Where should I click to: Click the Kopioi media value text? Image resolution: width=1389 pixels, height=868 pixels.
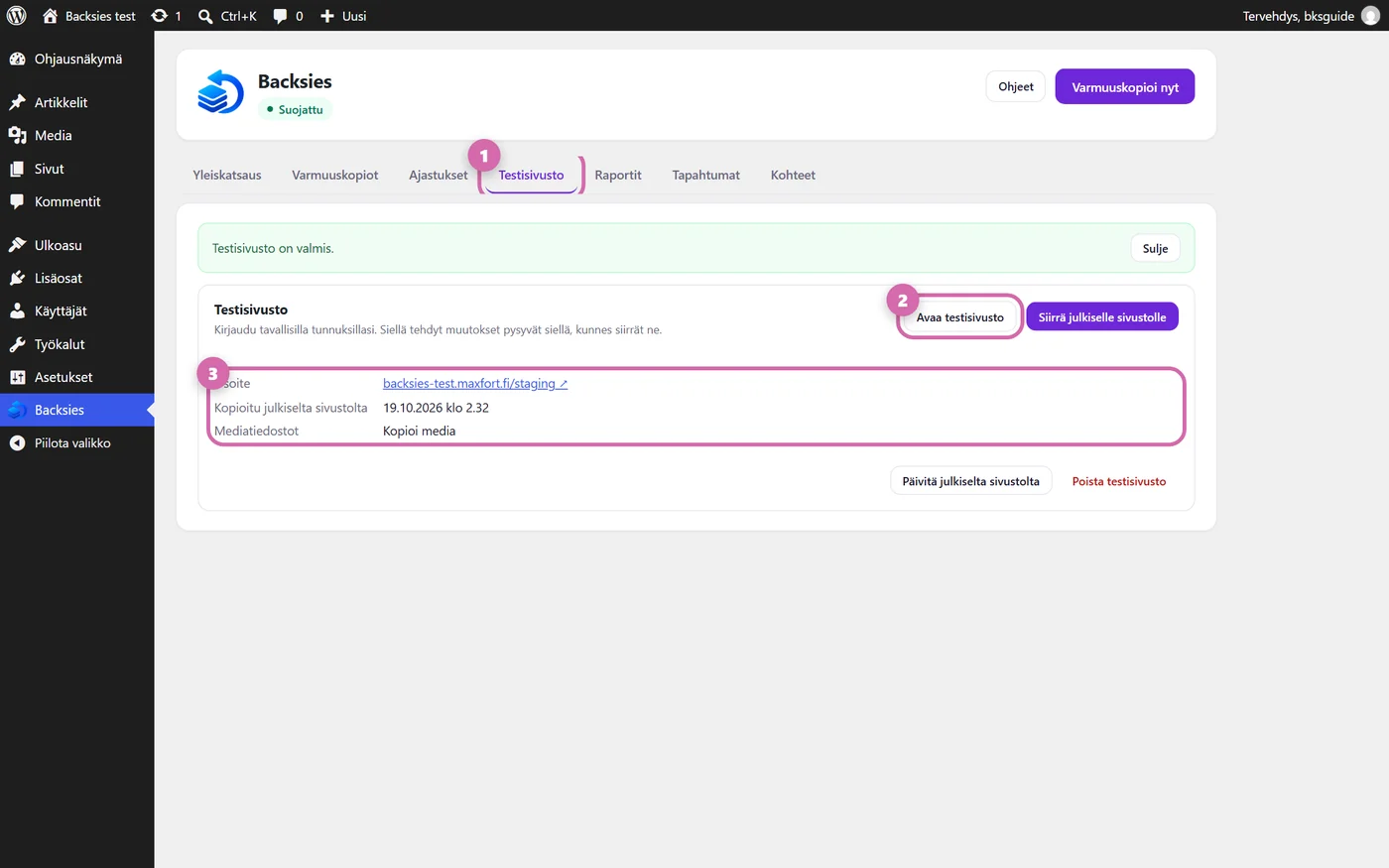[420, 431]
